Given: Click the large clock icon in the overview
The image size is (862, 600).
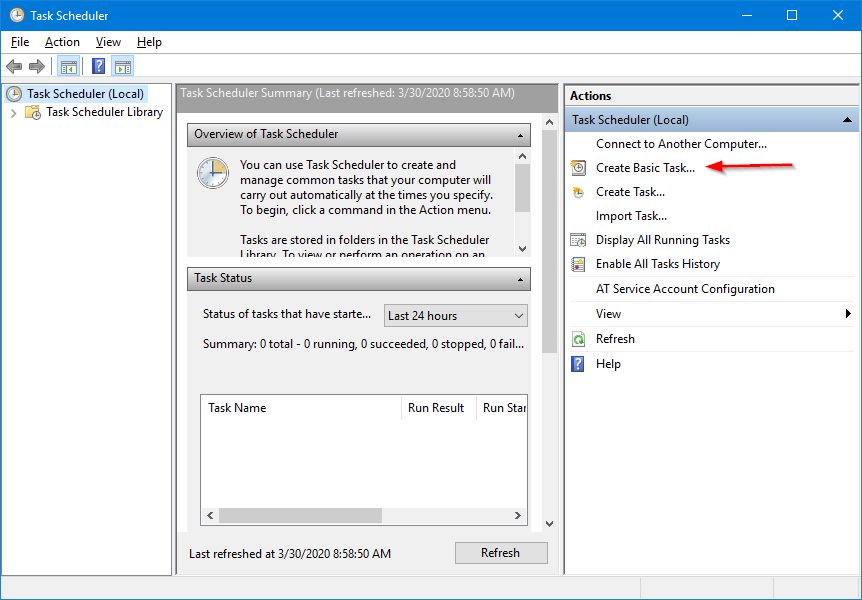Looking at the screenshot, I should coord(213,173).
